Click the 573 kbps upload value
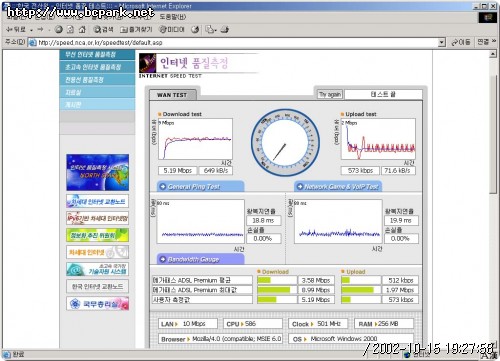 (360, 170)
